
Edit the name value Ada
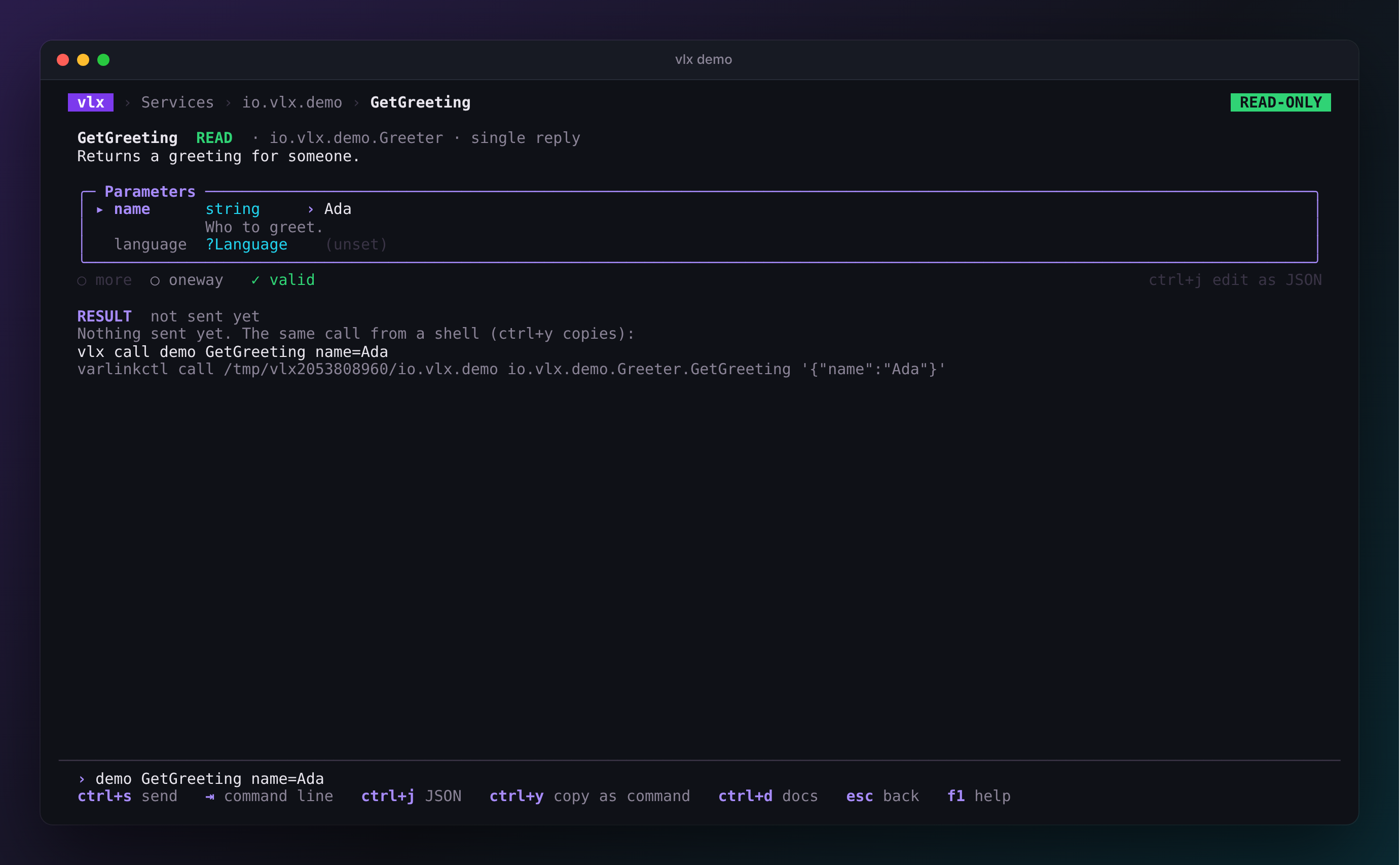338,209
